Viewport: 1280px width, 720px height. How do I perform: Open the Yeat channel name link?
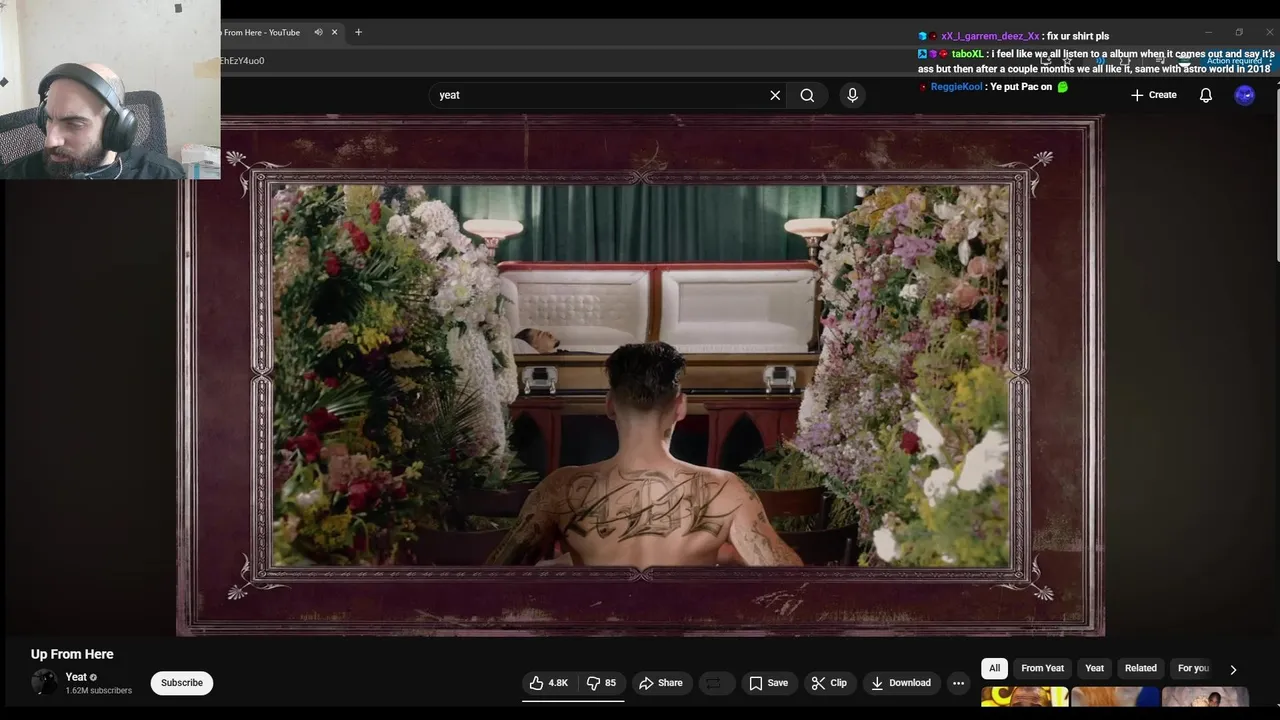click(x=76, y=677)
